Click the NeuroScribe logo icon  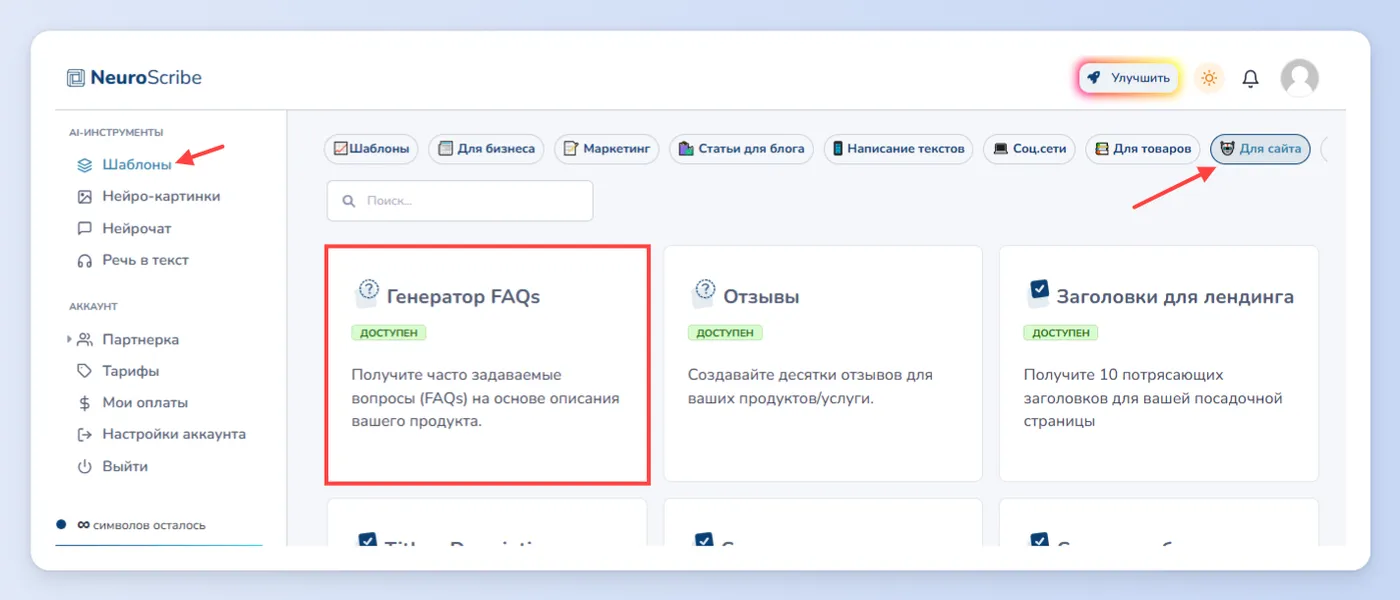76,77
